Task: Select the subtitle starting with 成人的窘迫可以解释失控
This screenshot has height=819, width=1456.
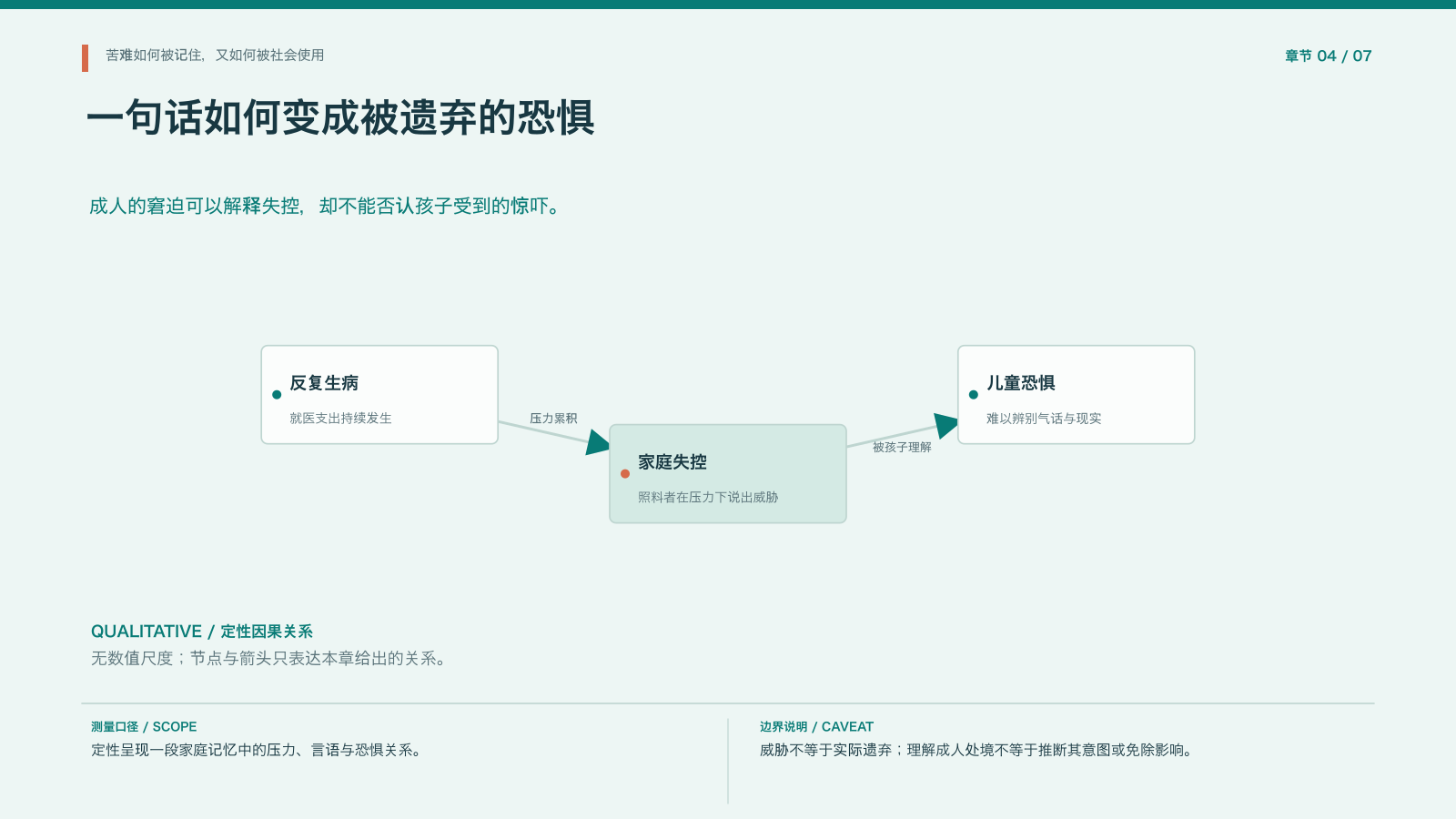Action: click(326, 207)
